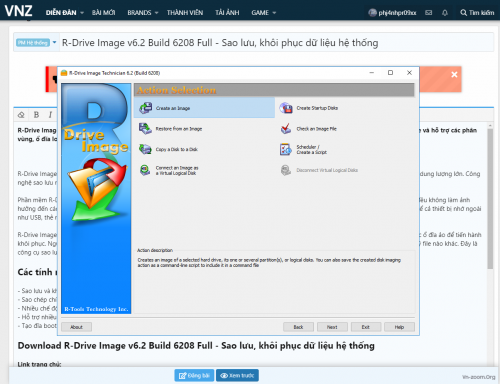
Task: Open the DIỄN ĐÀN menu
Action: pyautogui.click(x=61, y=13)
